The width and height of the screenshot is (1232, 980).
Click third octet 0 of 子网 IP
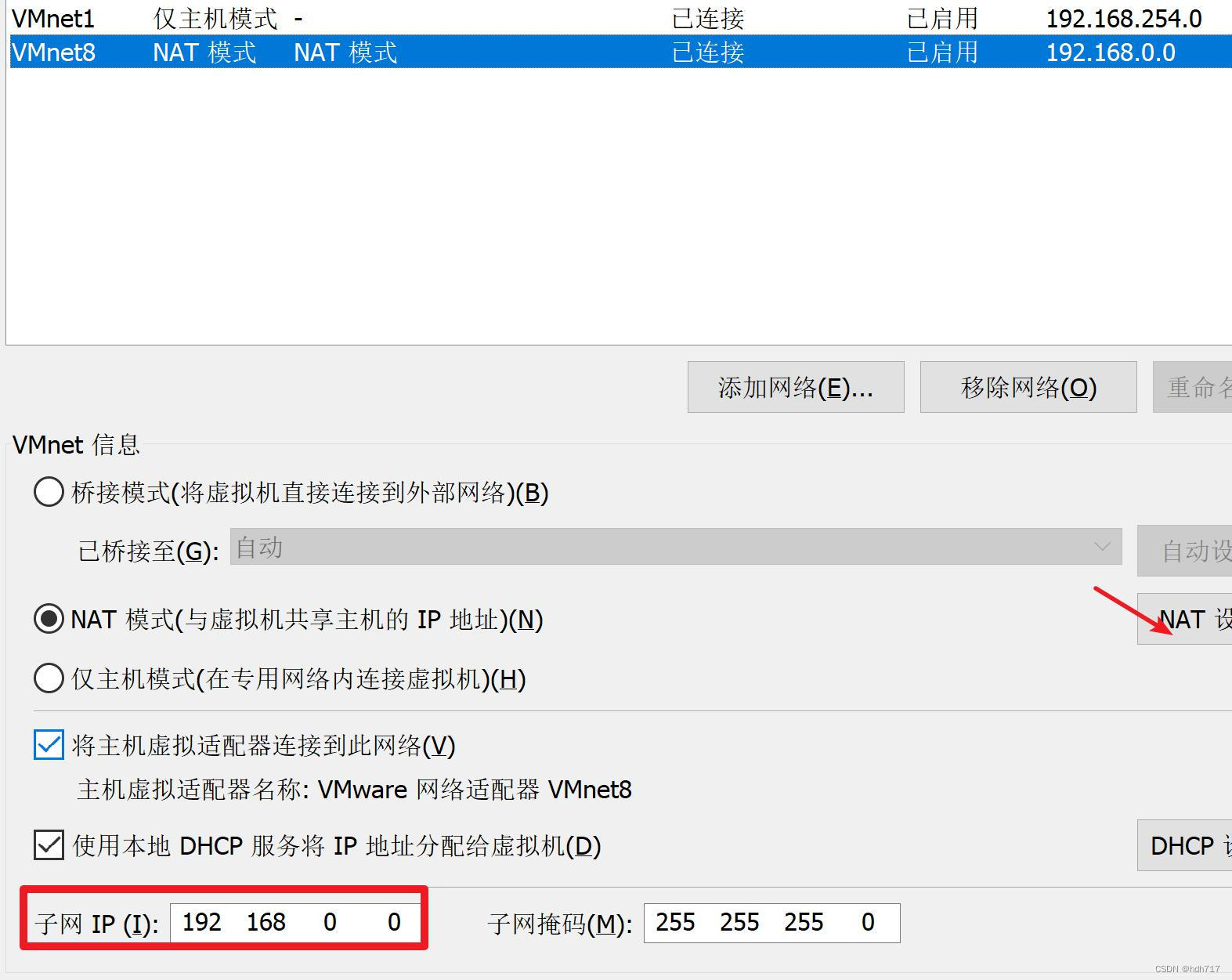pyautogui.click(x=330, y=922)
